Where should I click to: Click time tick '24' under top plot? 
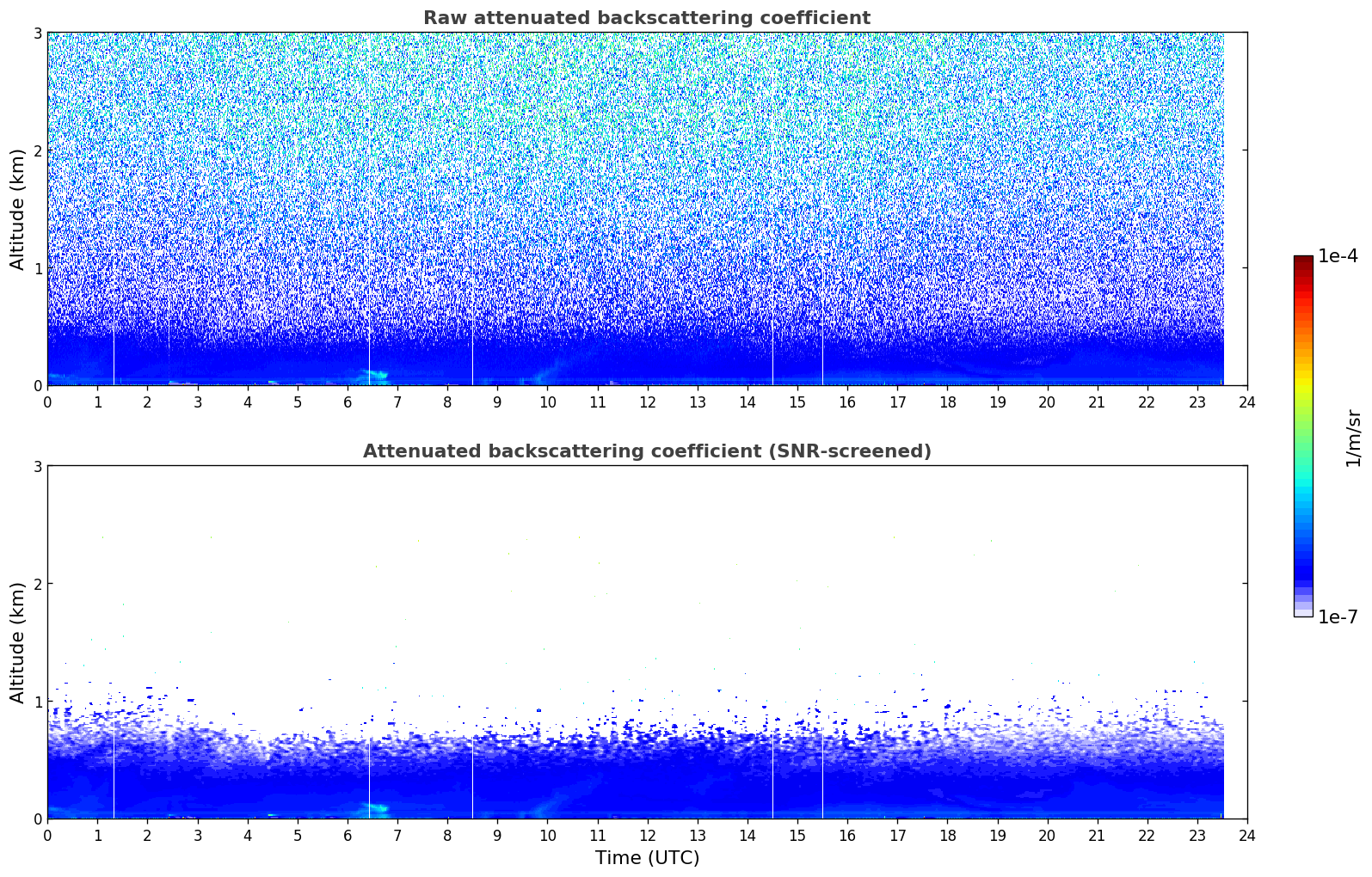pyautogui.click(x=1247, y=402)
